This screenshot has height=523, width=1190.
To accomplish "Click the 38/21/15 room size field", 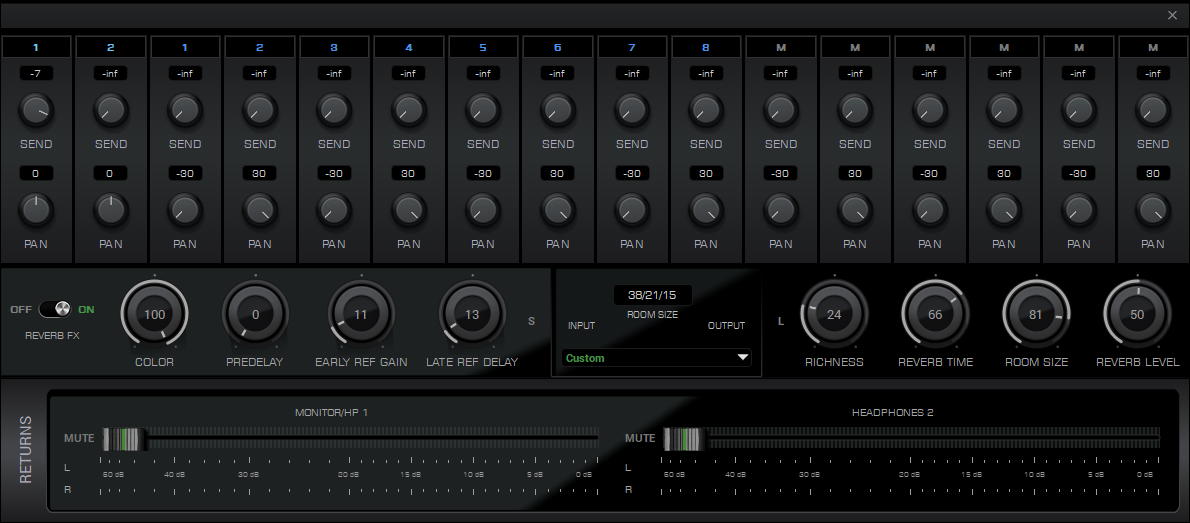I will 652,295.
